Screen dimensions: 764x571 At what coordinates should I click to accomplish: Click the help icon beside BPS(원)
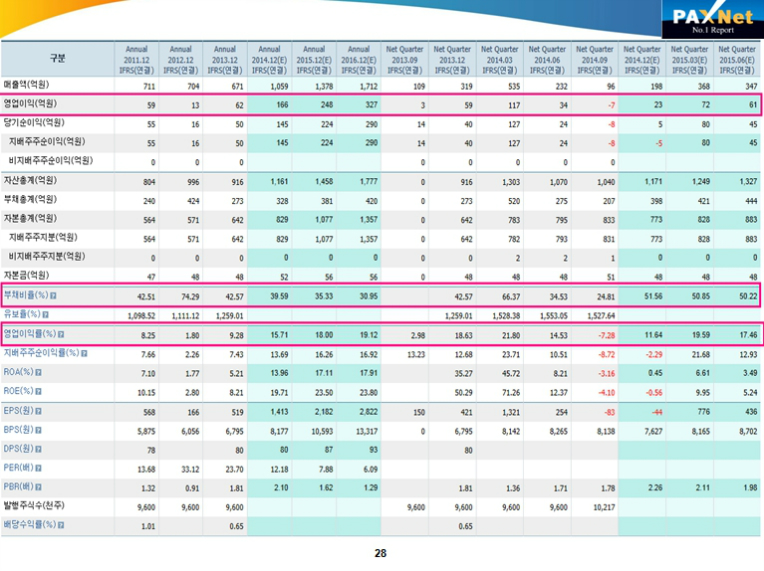pyautogui.click(x=38, y=429)
